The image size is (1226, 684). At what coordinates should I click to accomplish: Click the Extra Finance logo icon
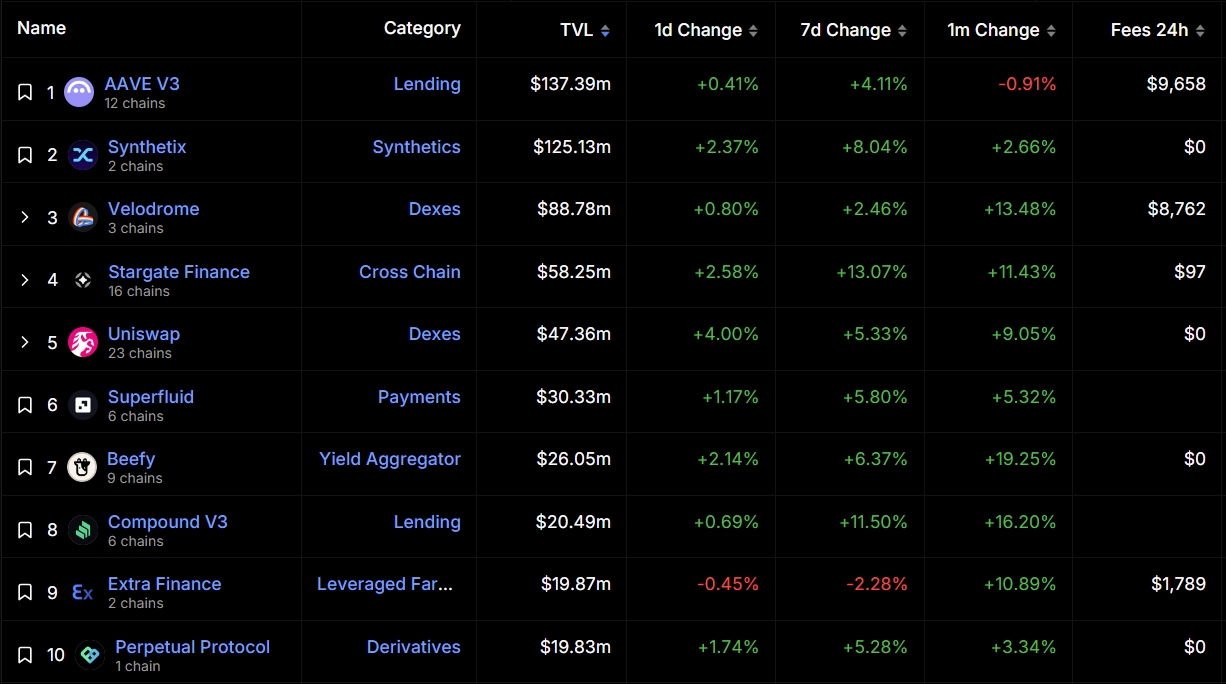[x=83, y=592]
